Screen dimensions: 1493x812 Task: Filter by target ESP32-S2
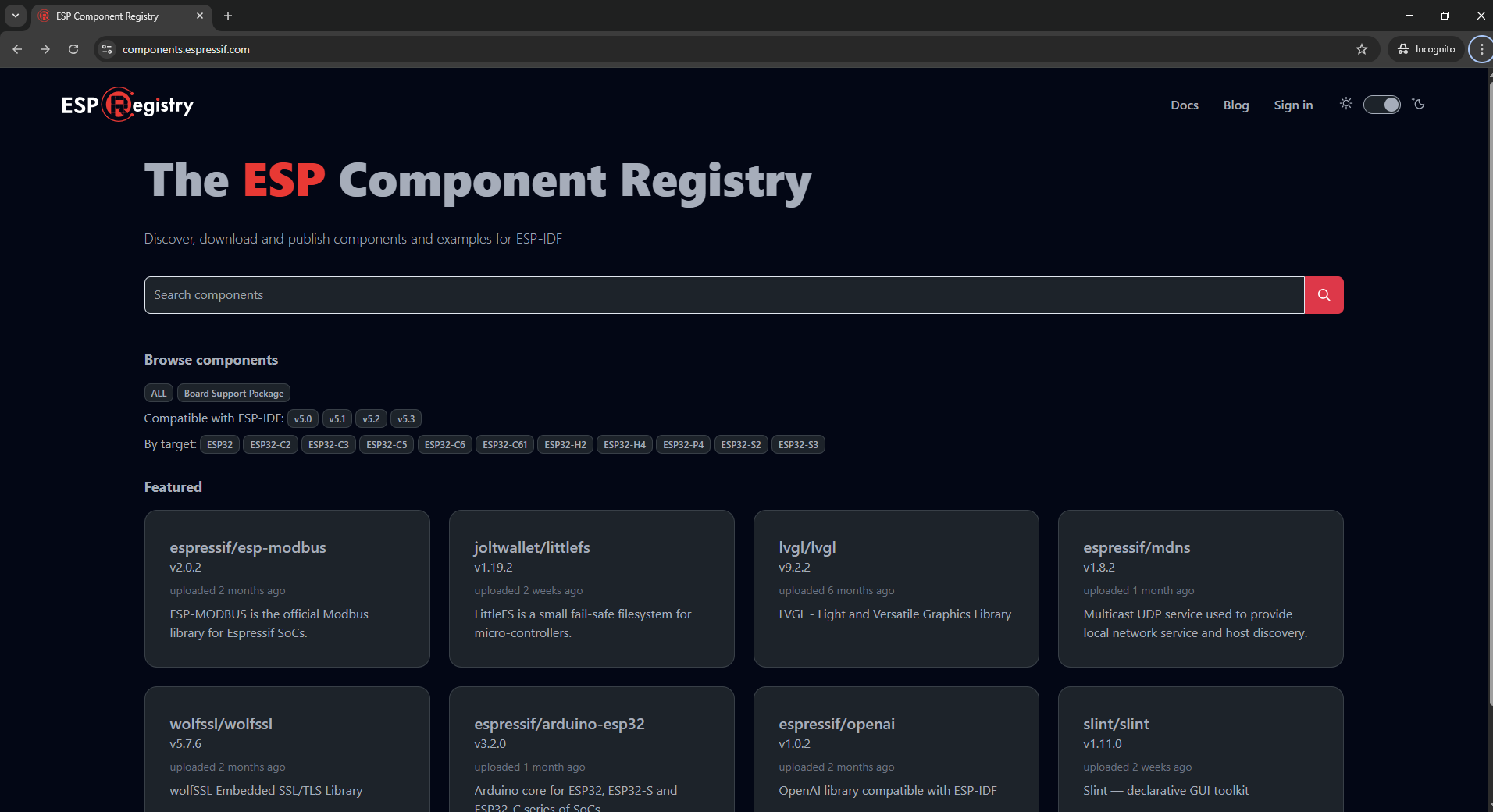point(741,445)
